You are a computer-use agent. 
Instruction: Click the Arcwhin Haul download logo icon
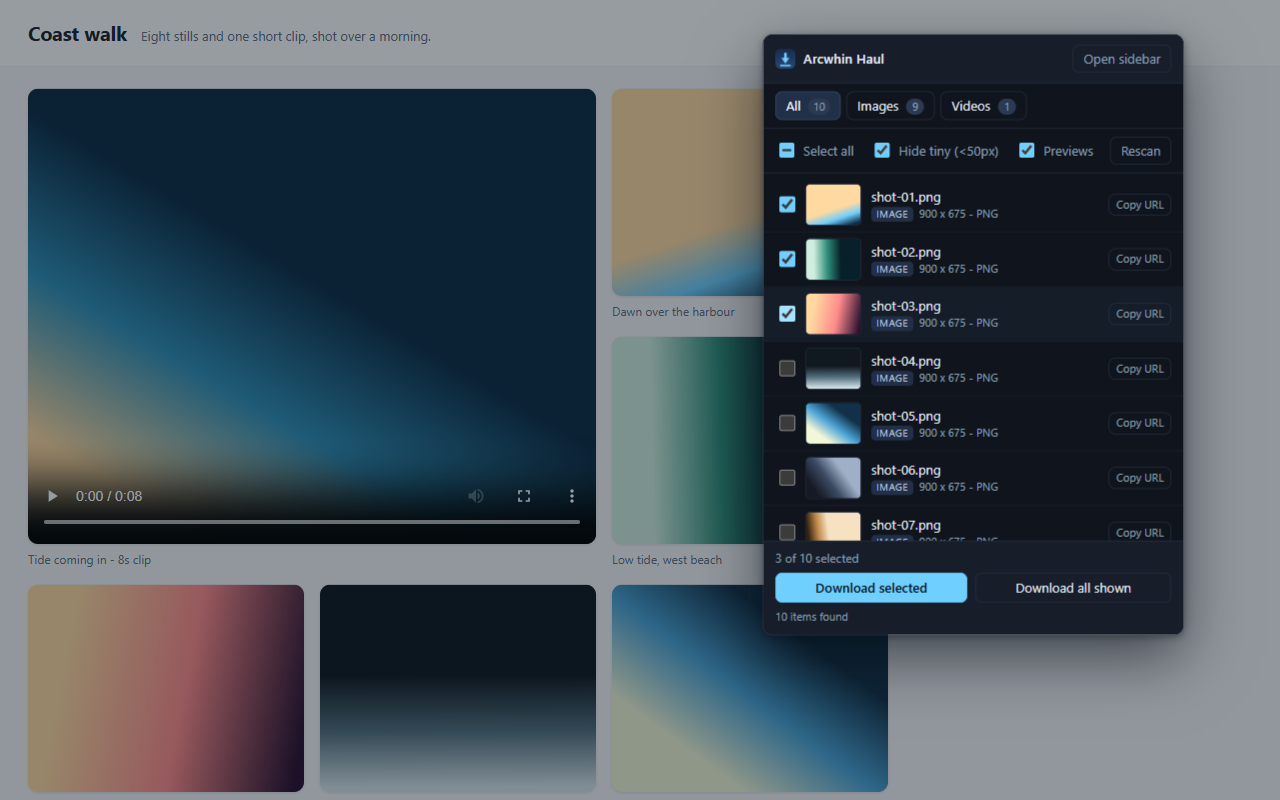pos(786,59)
